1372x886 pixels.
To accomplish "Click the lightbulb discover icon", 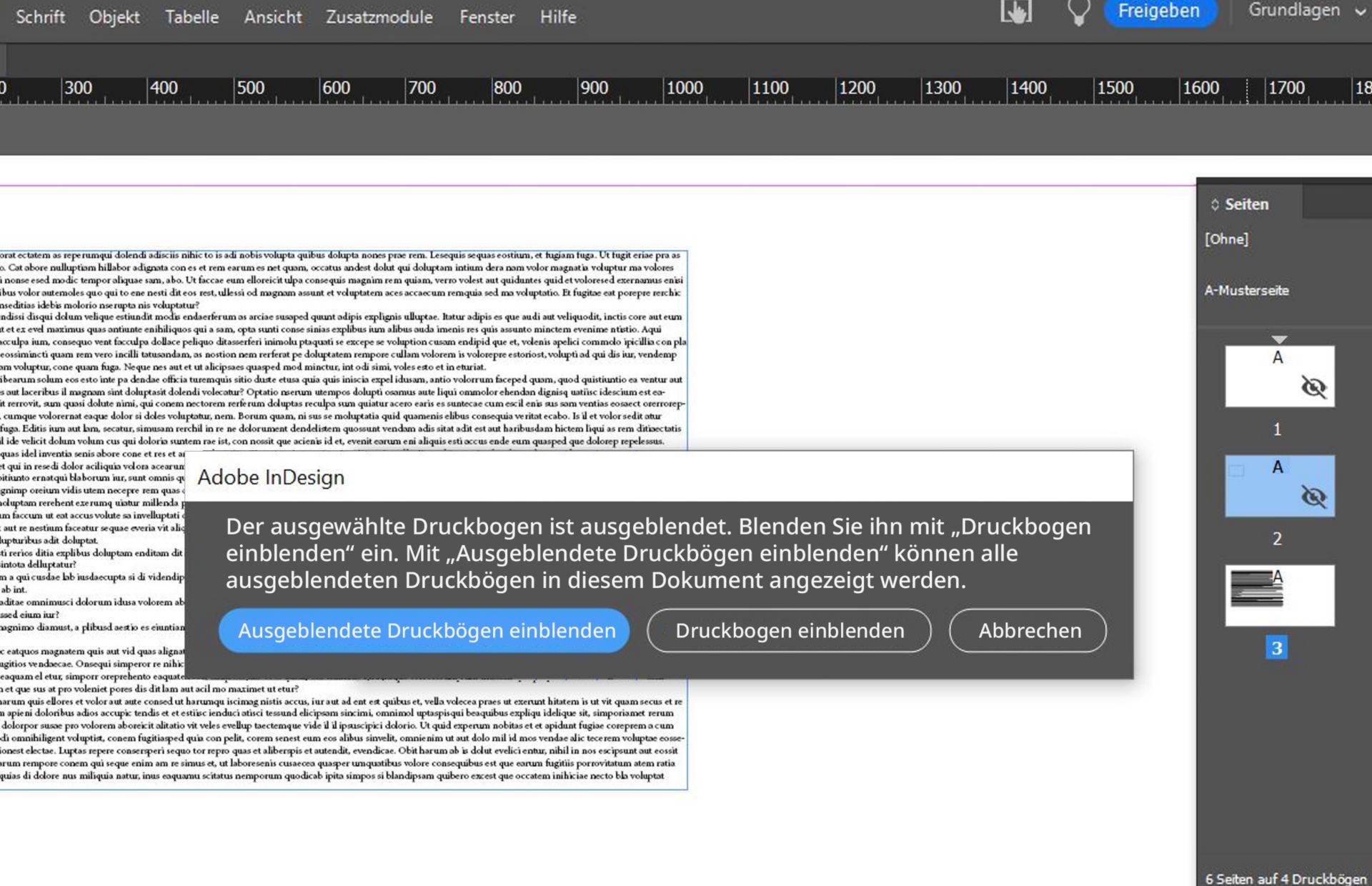I will [1078, 12].
